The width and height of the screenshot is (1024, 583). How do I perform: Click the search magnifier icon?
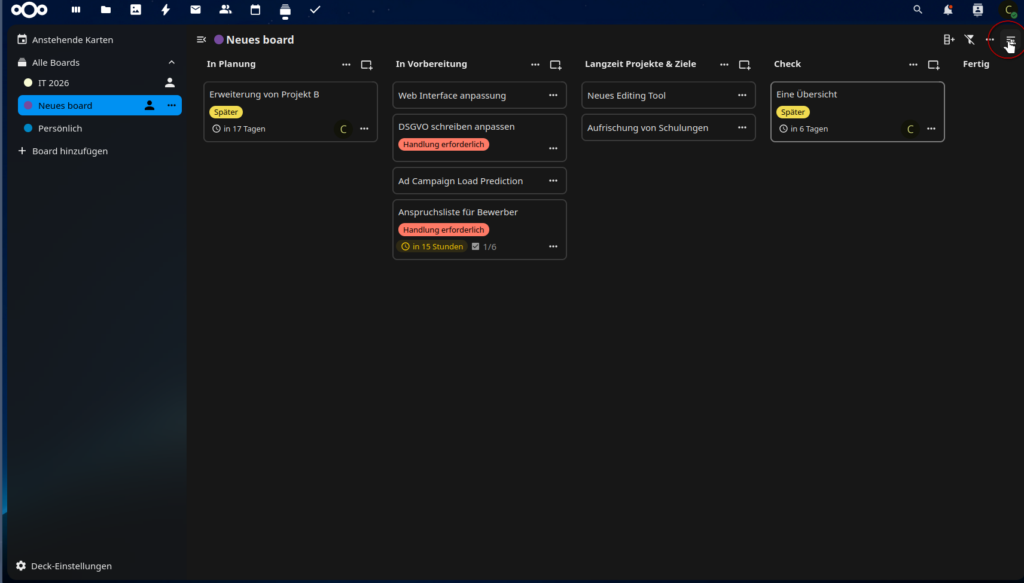tap(918, 10)
